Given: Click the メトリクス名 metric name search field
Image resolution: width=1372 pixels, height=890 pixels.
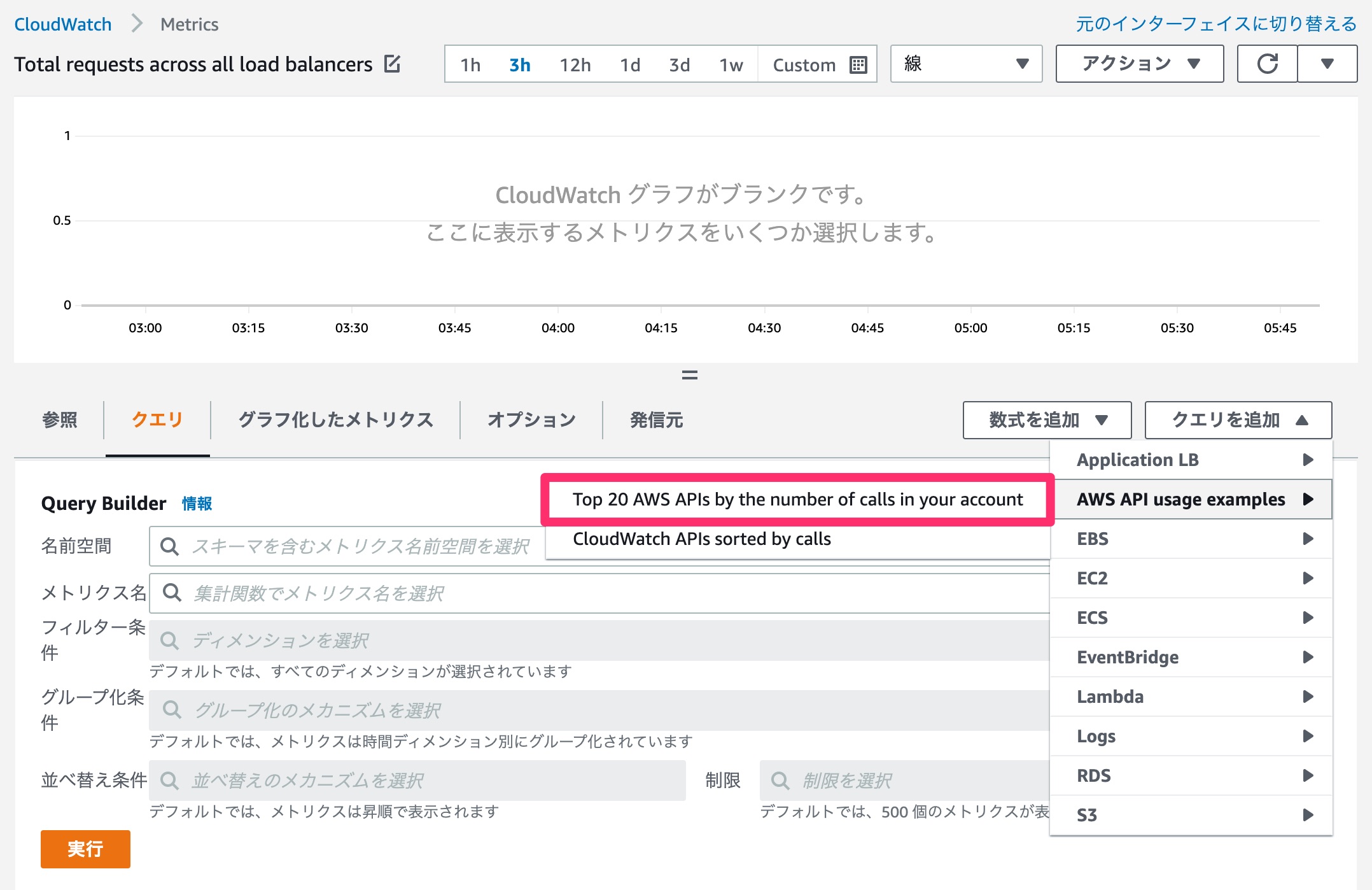Looking at the screenshot, I should [x=599, y=593].
